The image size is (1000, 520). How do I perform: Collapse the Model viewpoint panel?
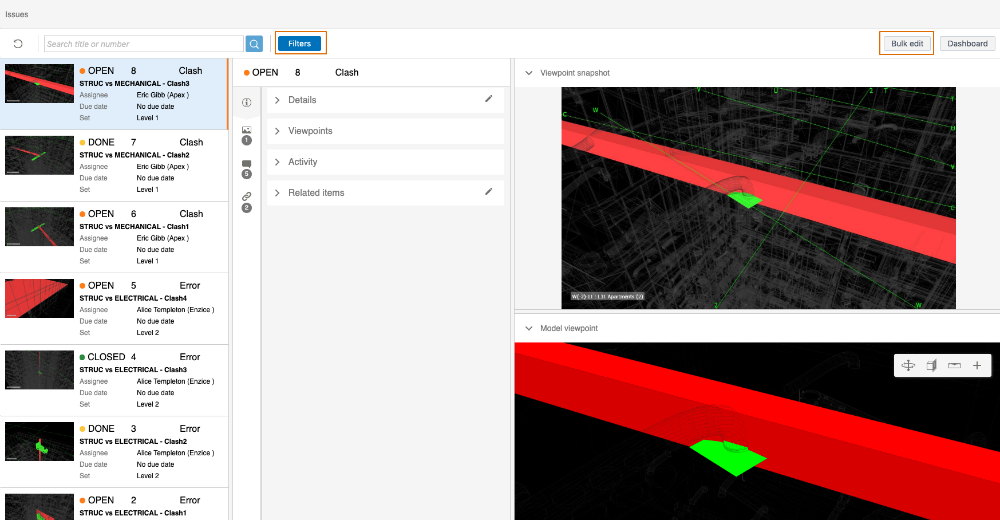tap(528, 328)
